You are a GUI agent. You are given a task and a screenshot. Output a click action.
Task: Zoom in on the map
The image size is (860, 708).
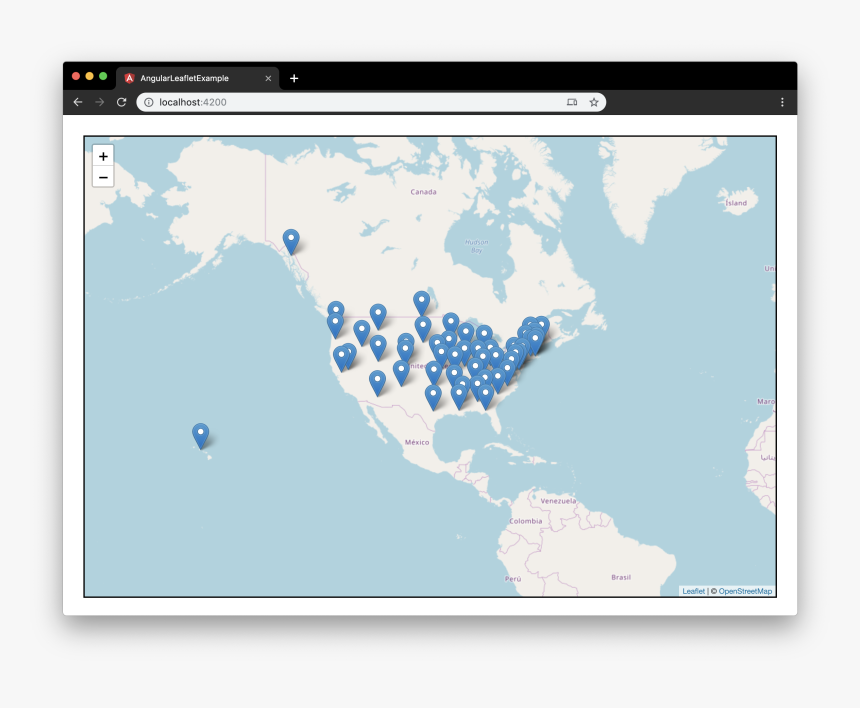point(103,156)
